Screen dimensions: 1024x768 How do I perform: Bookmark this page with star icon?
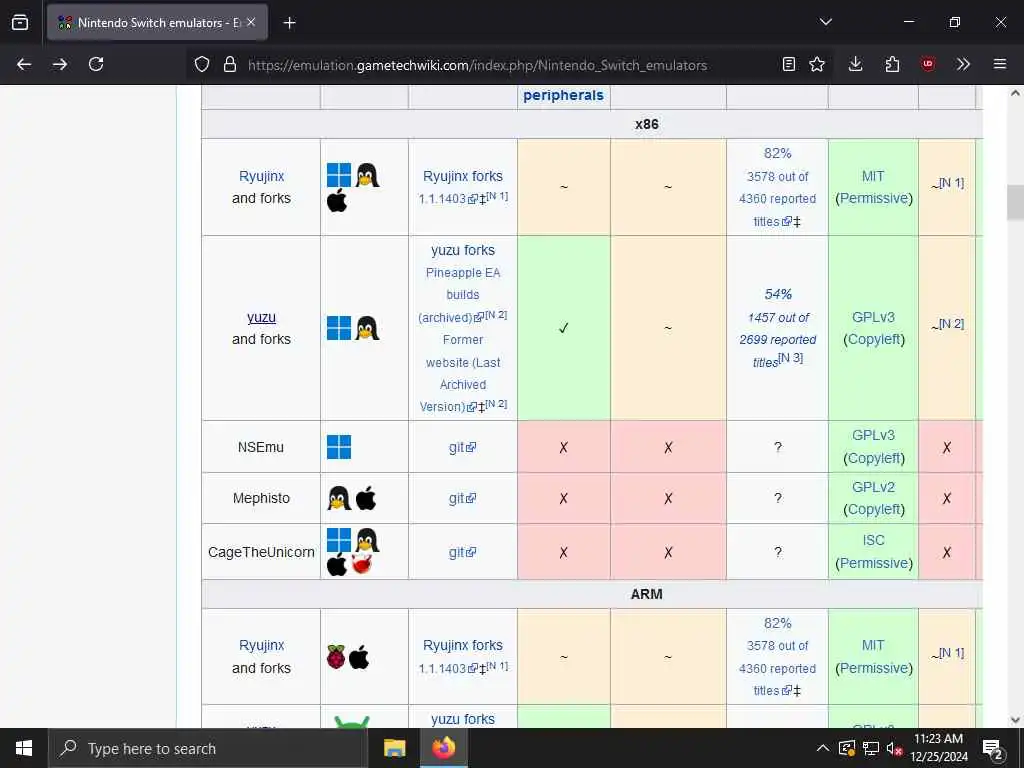[x=817, y=64]
